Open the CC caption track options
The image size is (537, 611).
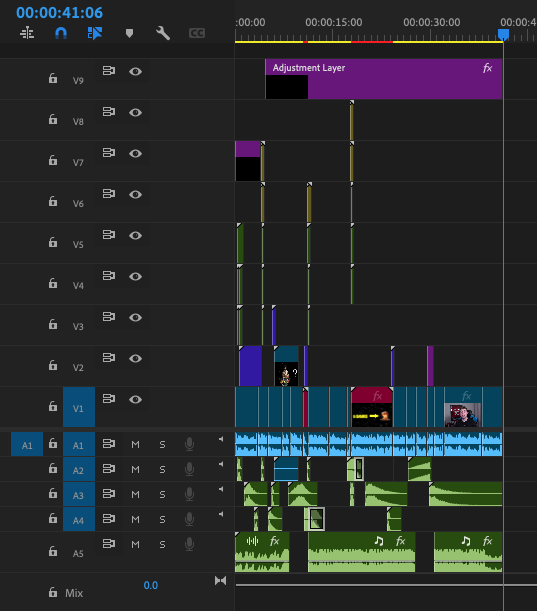coord(197,33)
